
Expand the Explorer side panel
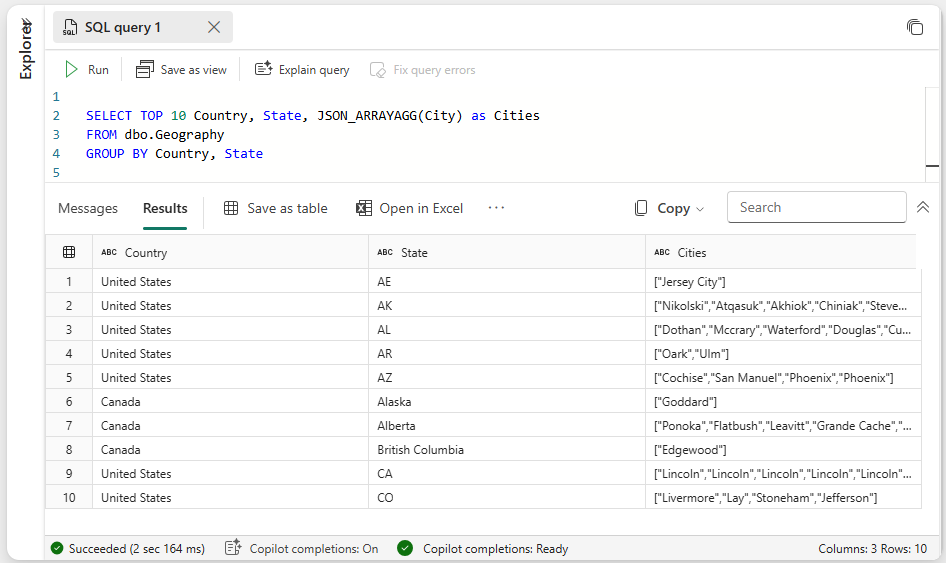(25, 48)
